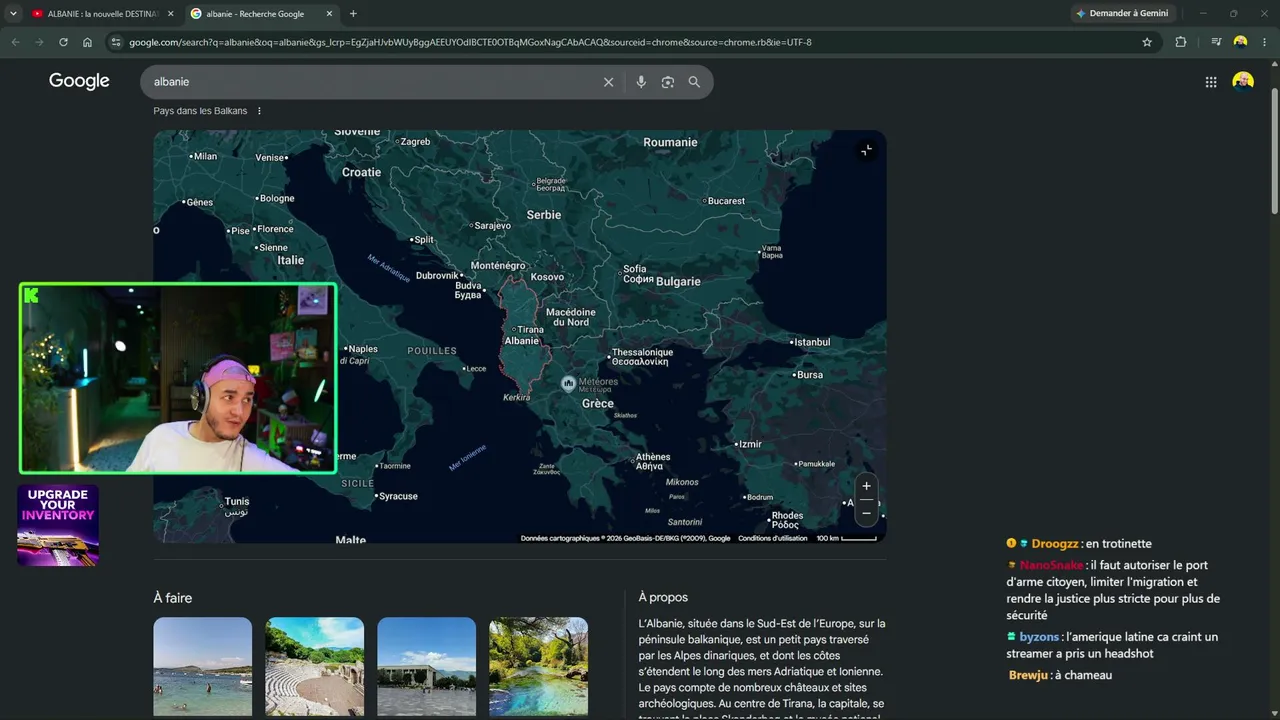Click the À propos heading
The image size is (1280, 720).
click(x=663, y=597)
